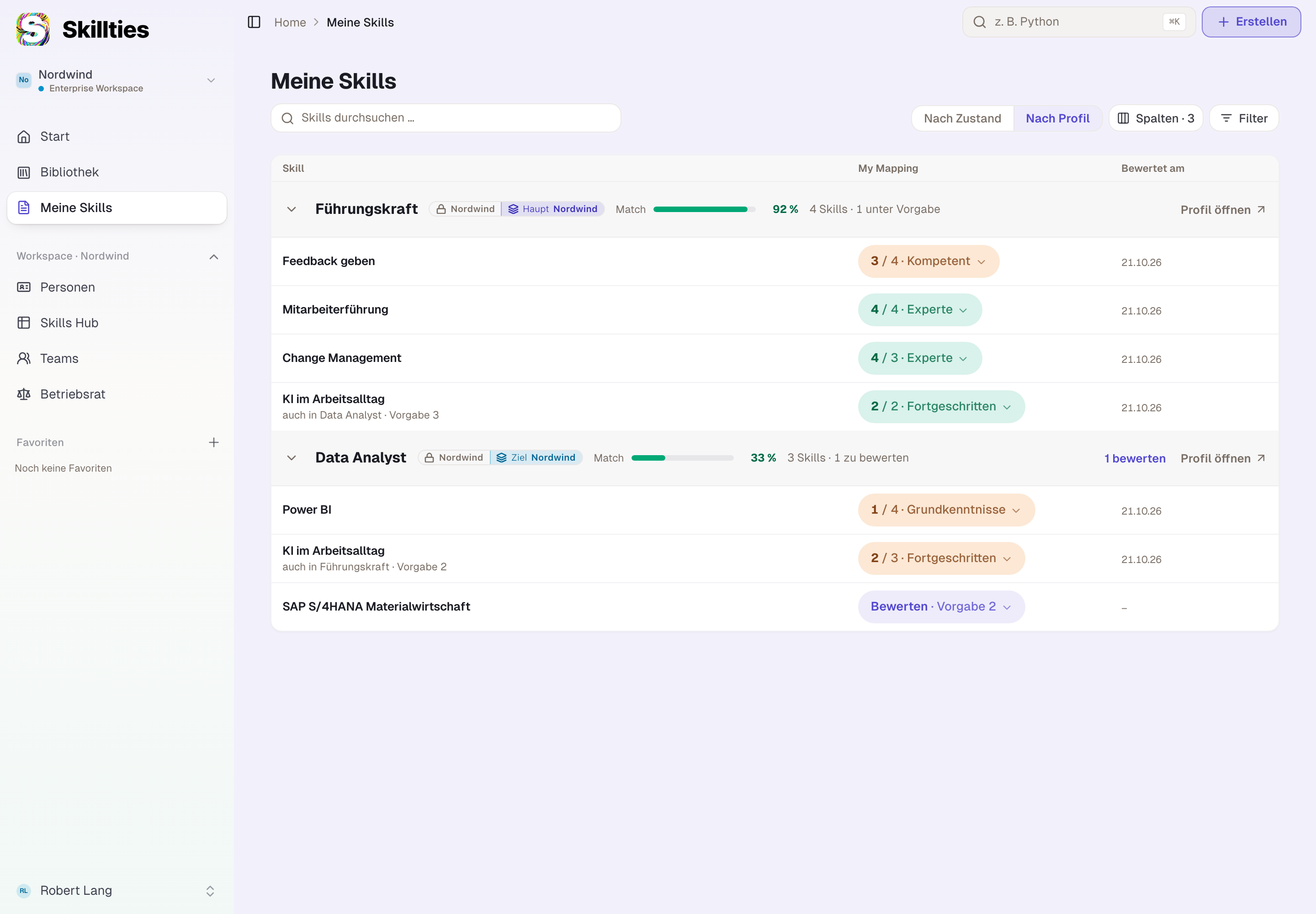Click the Robert Lang avatar
Viewport: 1316px width, 914px height.
pos(23,891)
